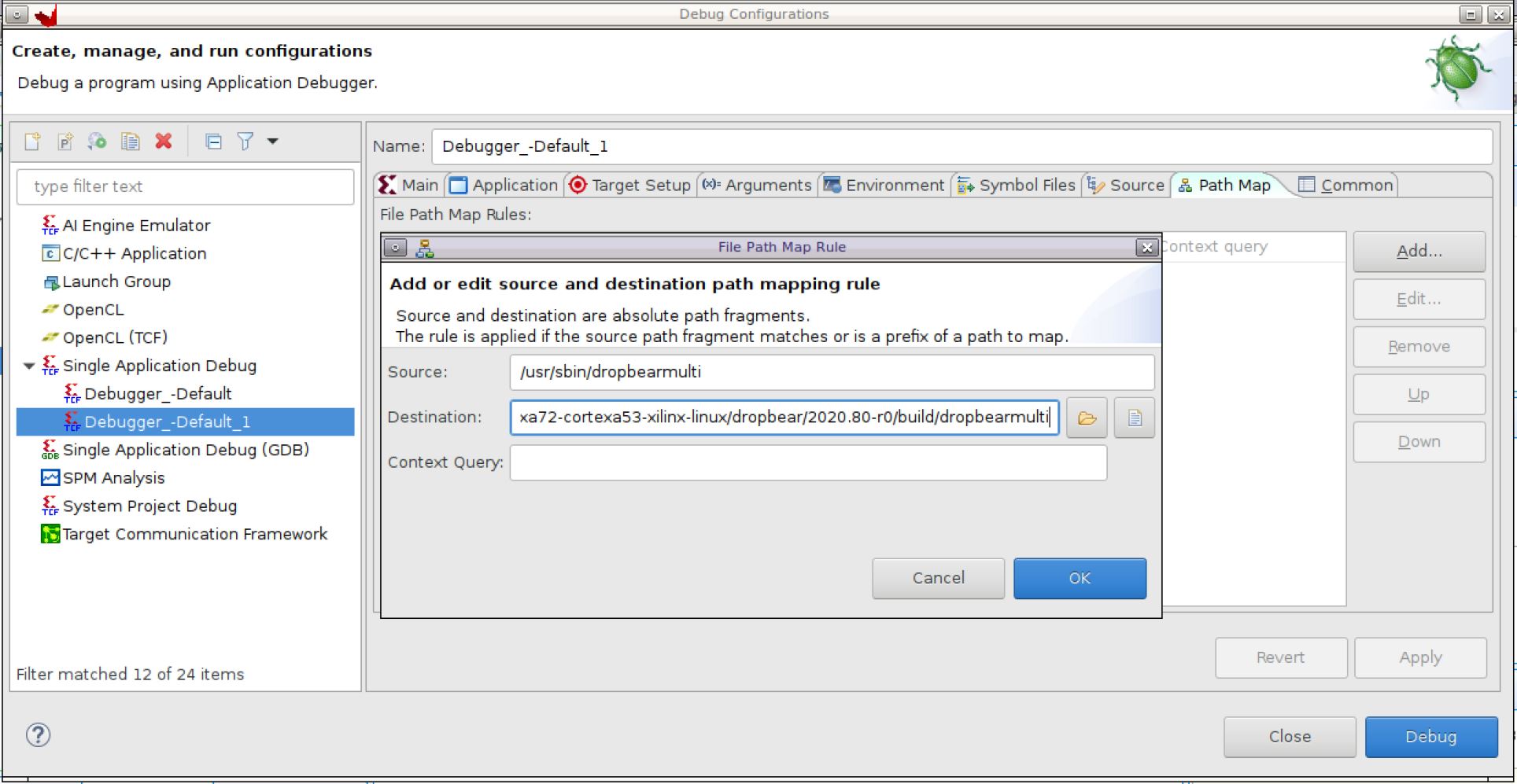1517x784 pixels.
Task: Select SPM Analysis in the configuration tree
Action: point(113,478)
